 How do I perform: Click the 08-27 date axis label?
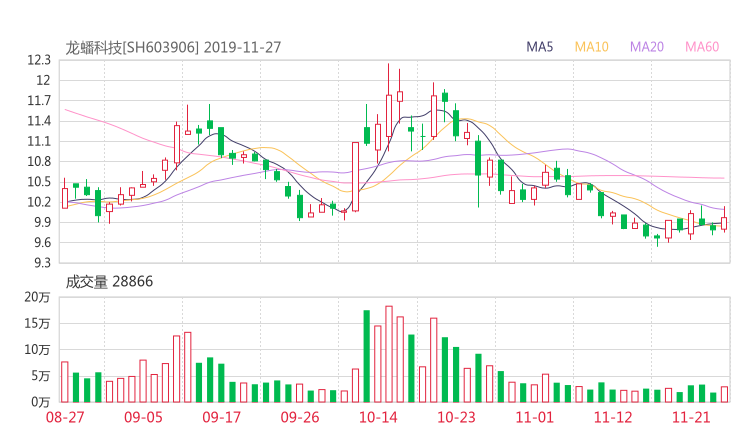(x=65, y=417)
